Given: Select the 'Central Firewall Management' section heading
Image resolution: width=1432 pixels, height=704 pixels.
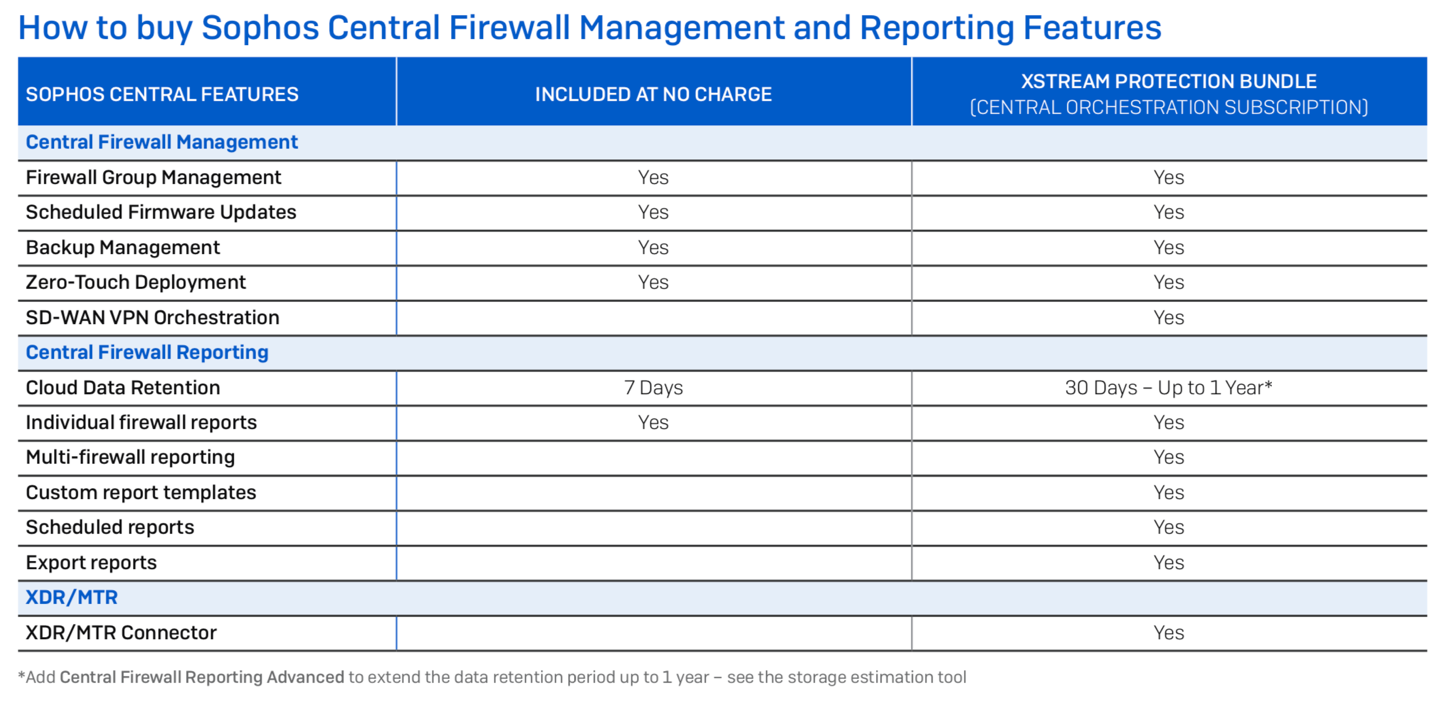Looking at the screenshot, I should pyautogui.click(x=162, y=142).
